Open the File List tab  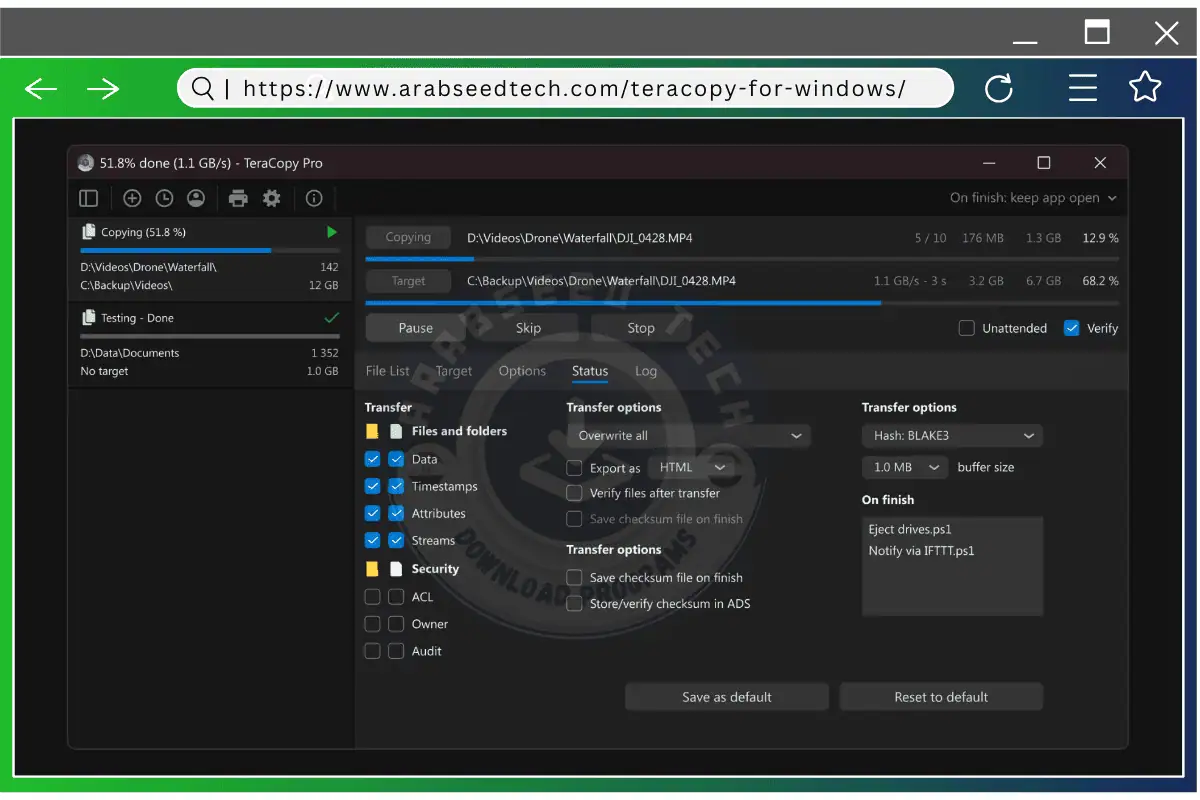coord(388,370)
